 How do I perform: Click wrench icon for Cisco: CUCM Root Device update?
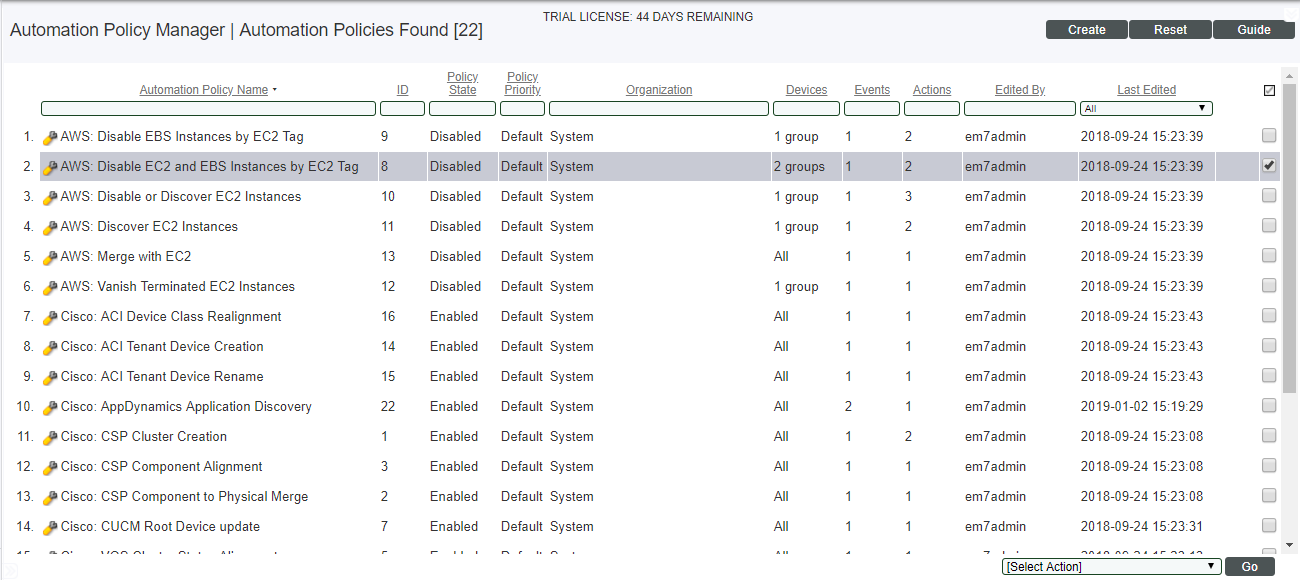pos(50,528)
